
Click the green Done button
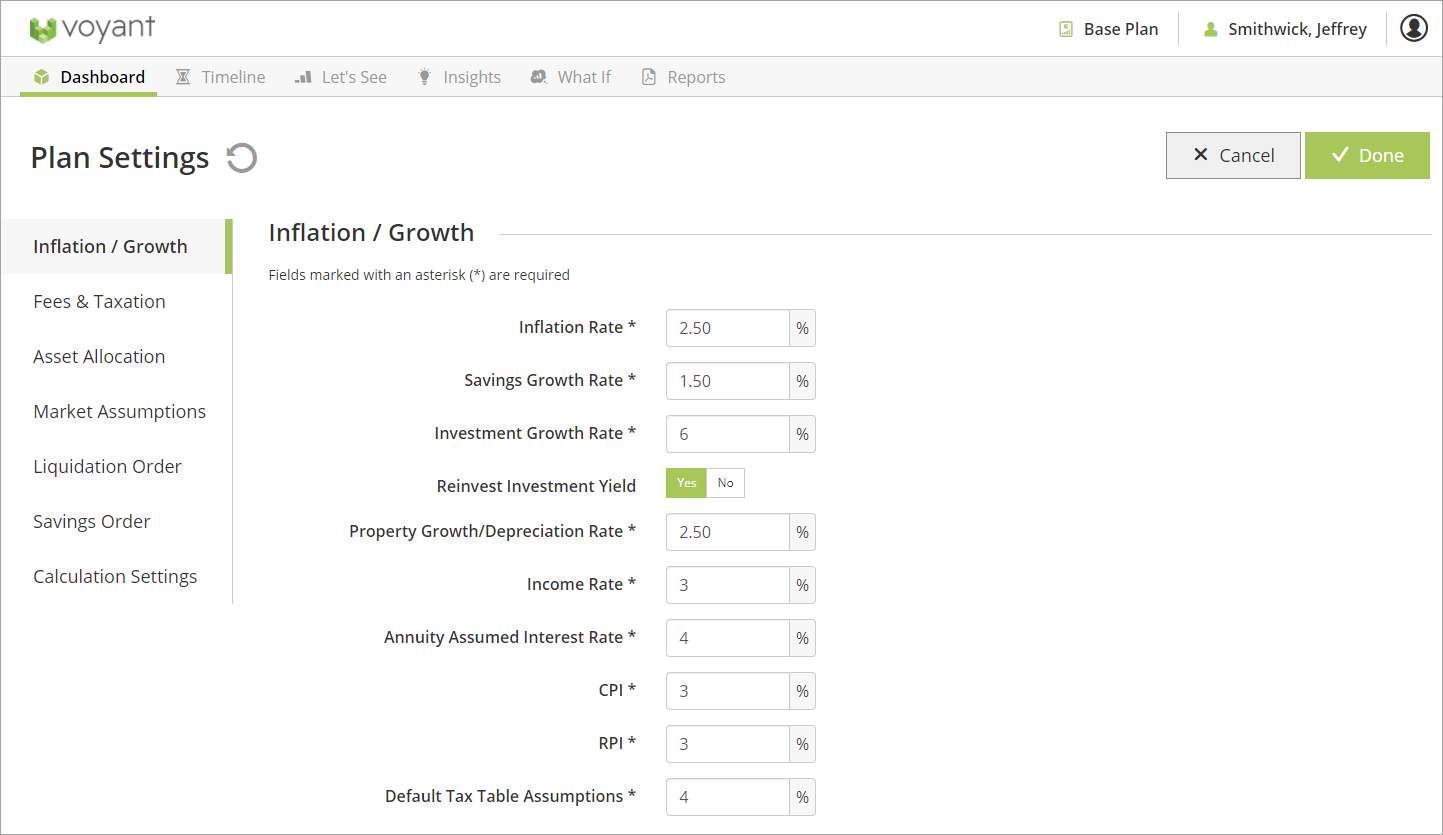(x=1367, y=155)
